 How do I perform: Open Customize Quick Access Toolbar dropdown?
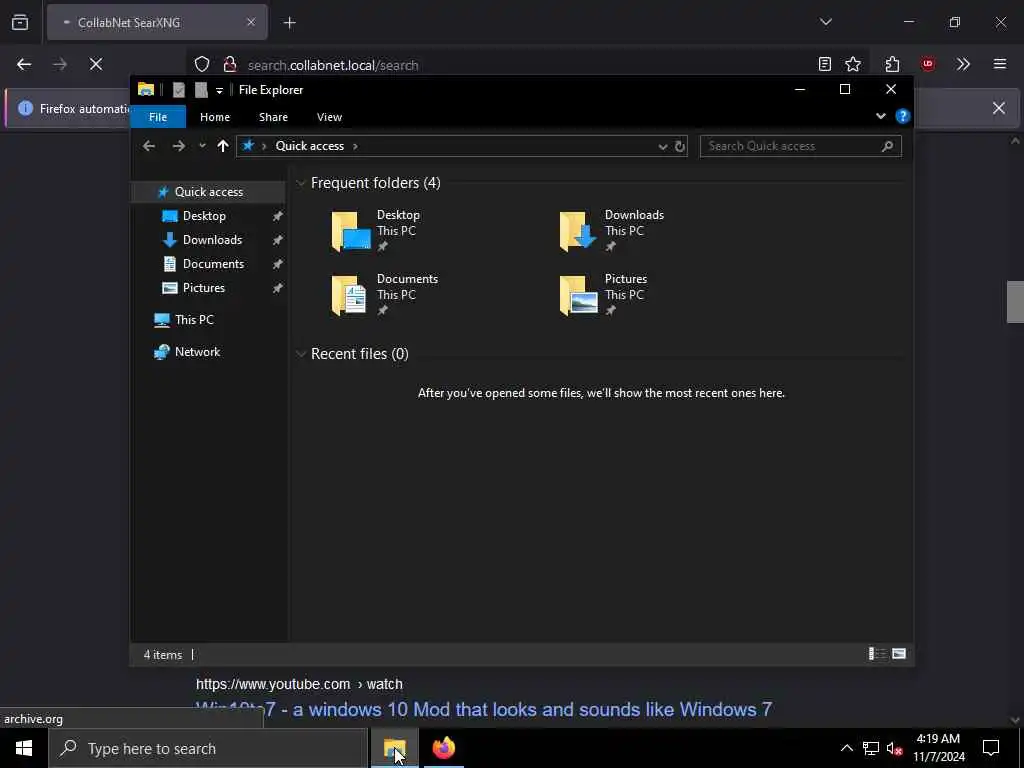[219, 91]
